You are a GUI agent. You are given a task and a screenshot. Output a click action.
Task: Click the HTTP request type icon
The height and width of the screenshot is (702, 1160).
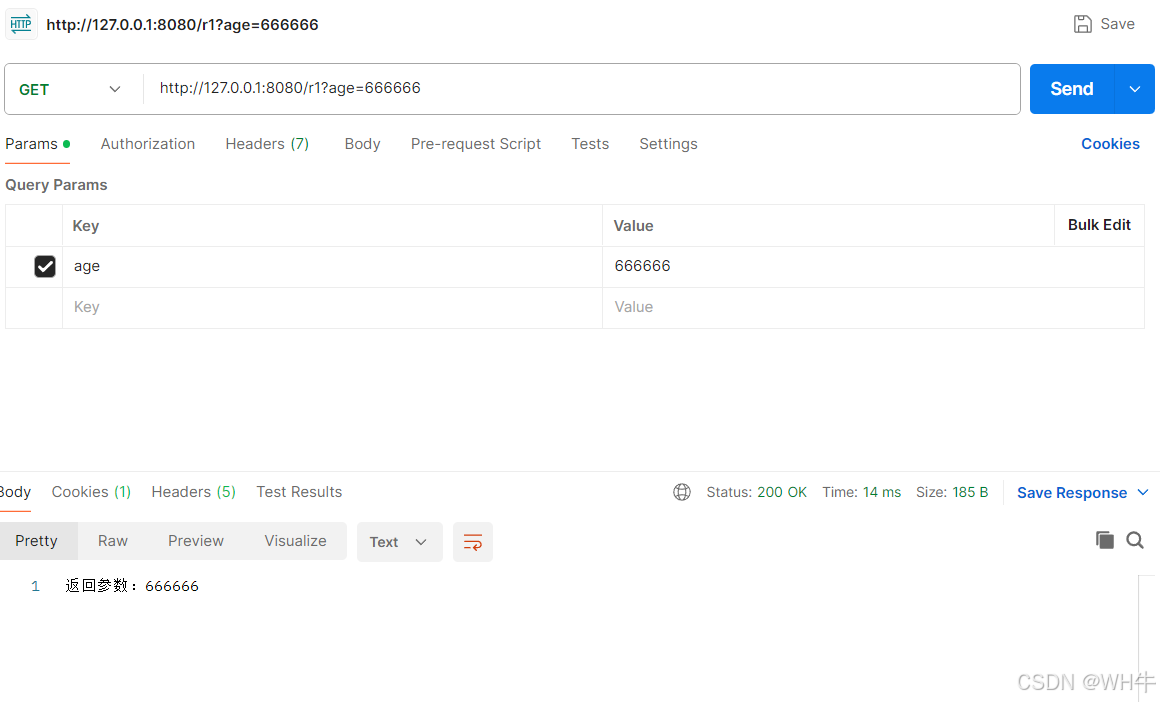(x=21, y=24)
